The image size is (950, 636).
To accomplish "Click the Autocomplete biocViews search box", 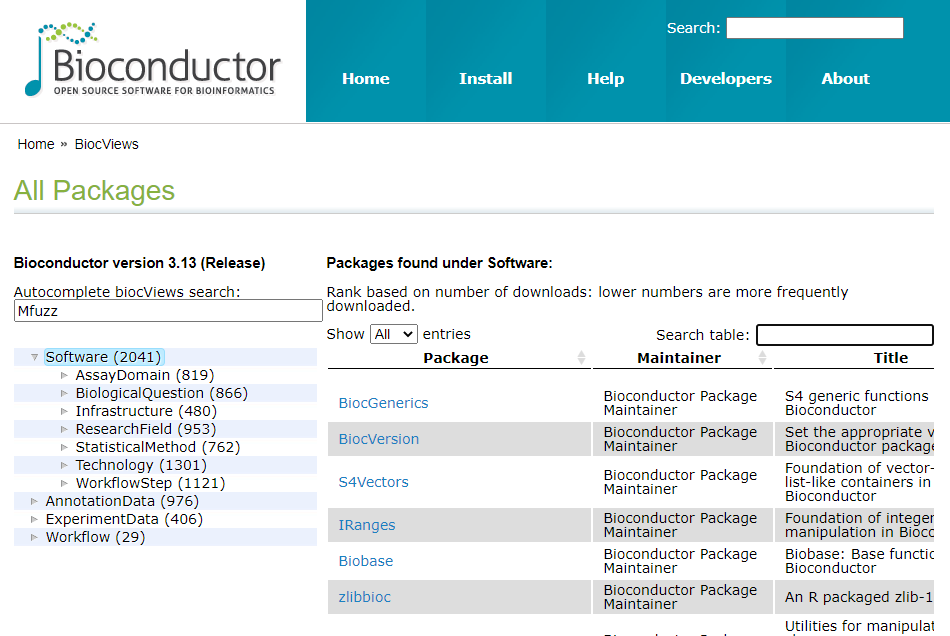I will tap(168, 311).
